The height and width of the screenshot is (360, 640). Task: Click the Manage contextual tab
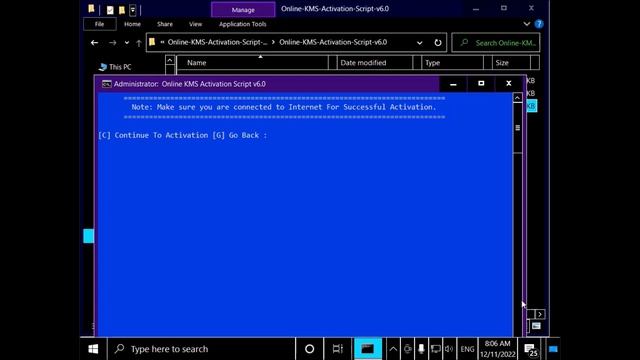243,9
